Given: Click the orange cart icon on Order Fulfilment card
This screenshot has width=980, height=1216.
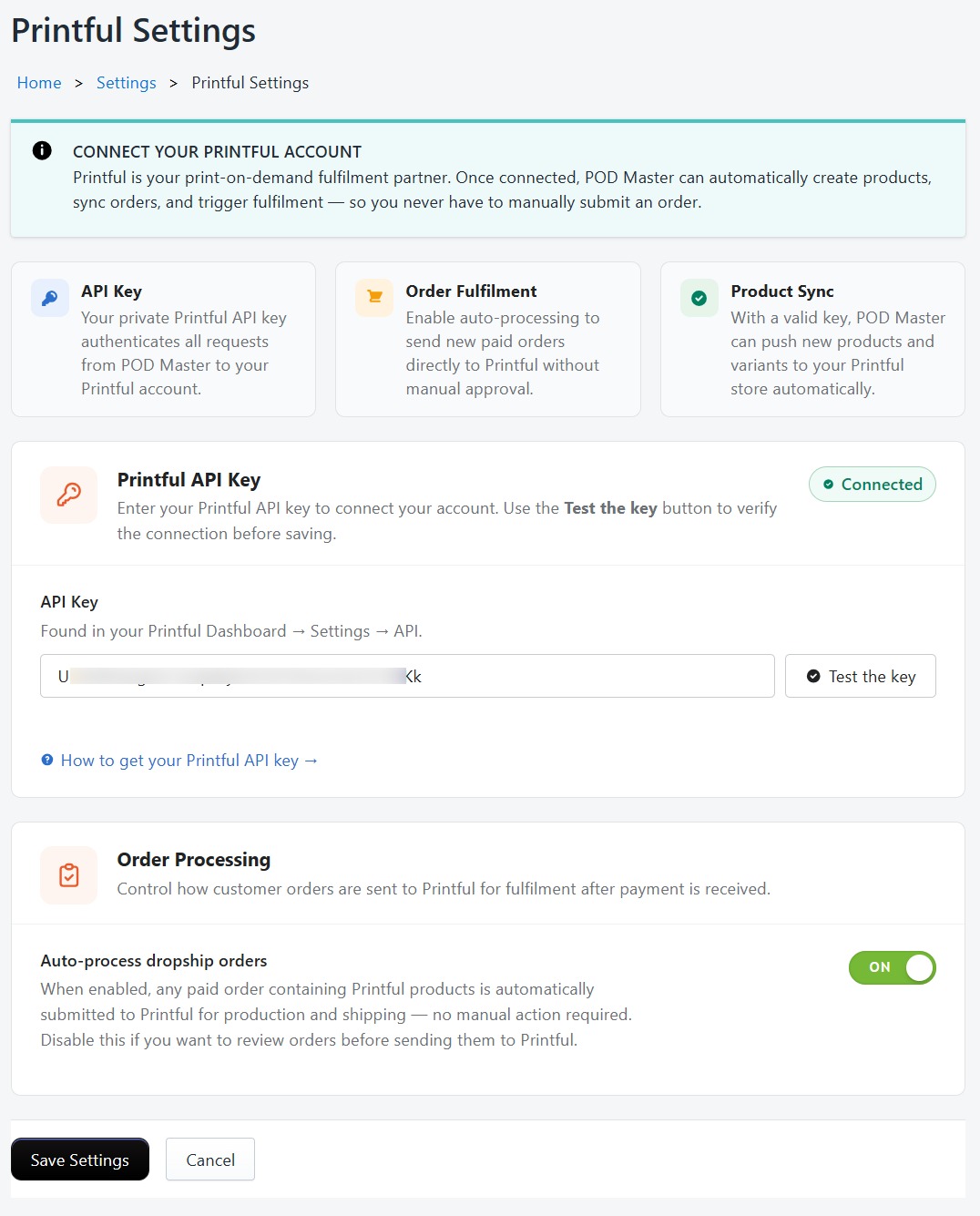Looking at the screenshot, I should pyautogui.click(x=373, y=298).
